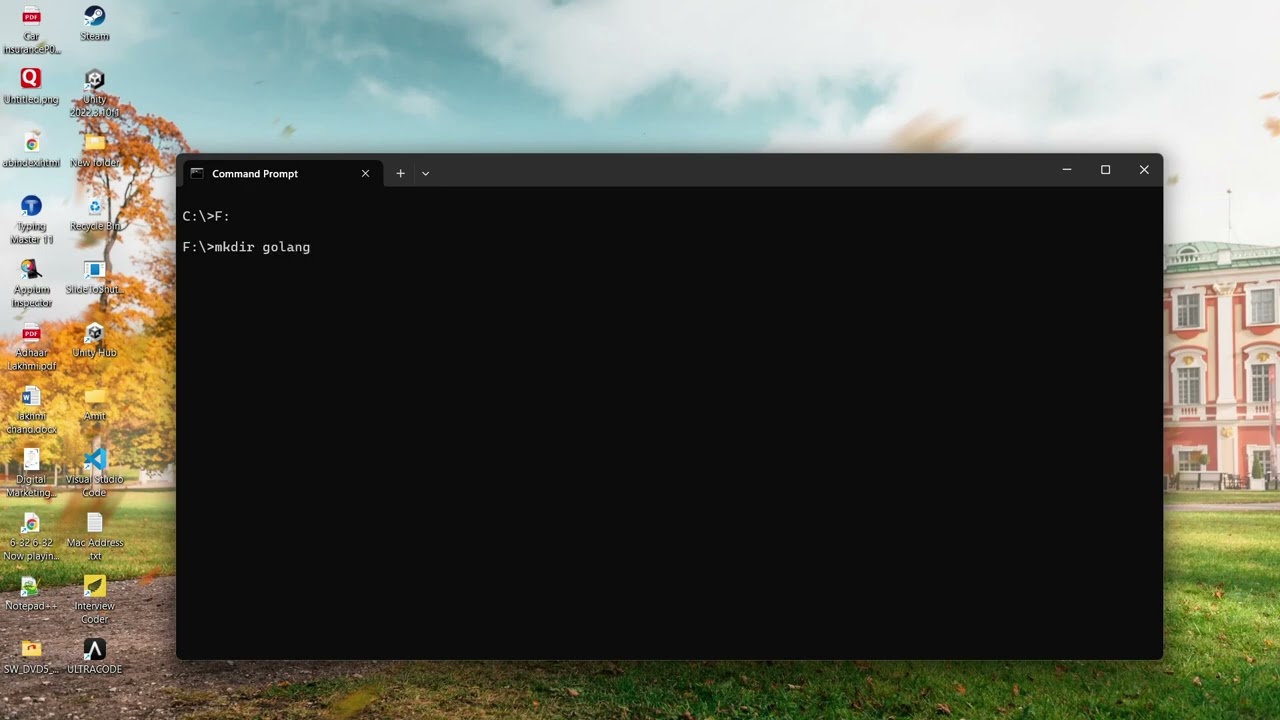The height and width of the screenshot is (720, 1280).
Task: Close the Command Prompt tab
Action: pyautogui.click(x=365, y=173)
